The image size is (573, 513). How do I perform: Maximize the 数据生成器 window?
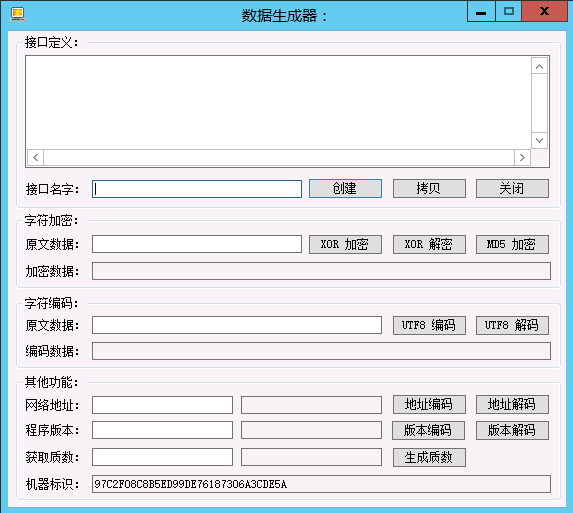(508, 11)
